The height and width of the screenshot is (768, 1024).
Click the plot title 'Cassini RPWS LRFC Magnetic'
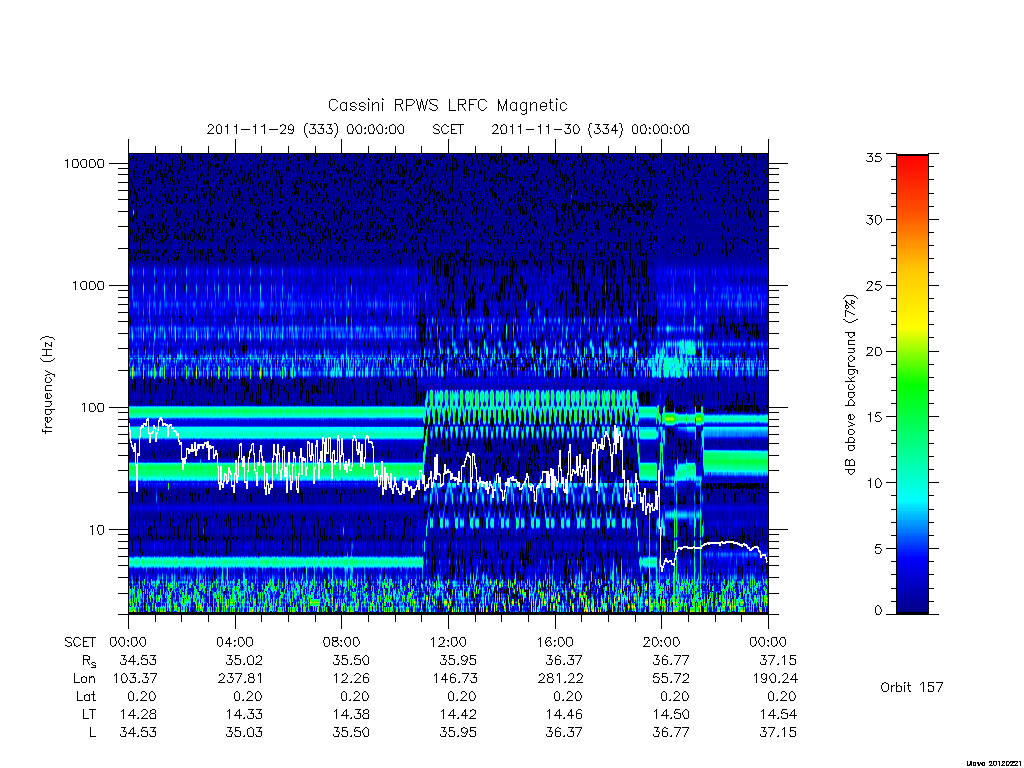(447, 106)
